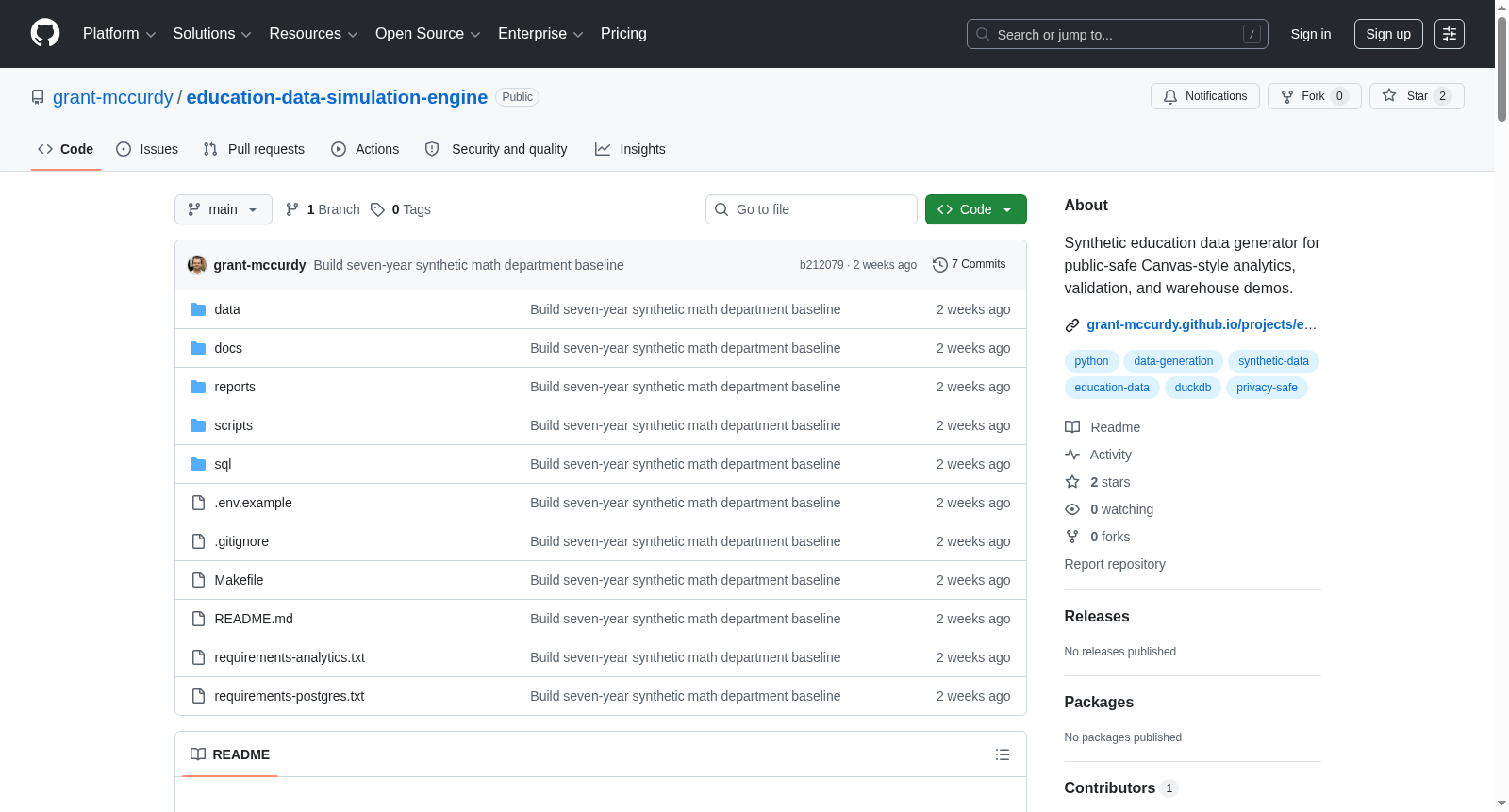Focus the Search or jump to field
The image size is (1509, 812).
(x=1118, y=34)
